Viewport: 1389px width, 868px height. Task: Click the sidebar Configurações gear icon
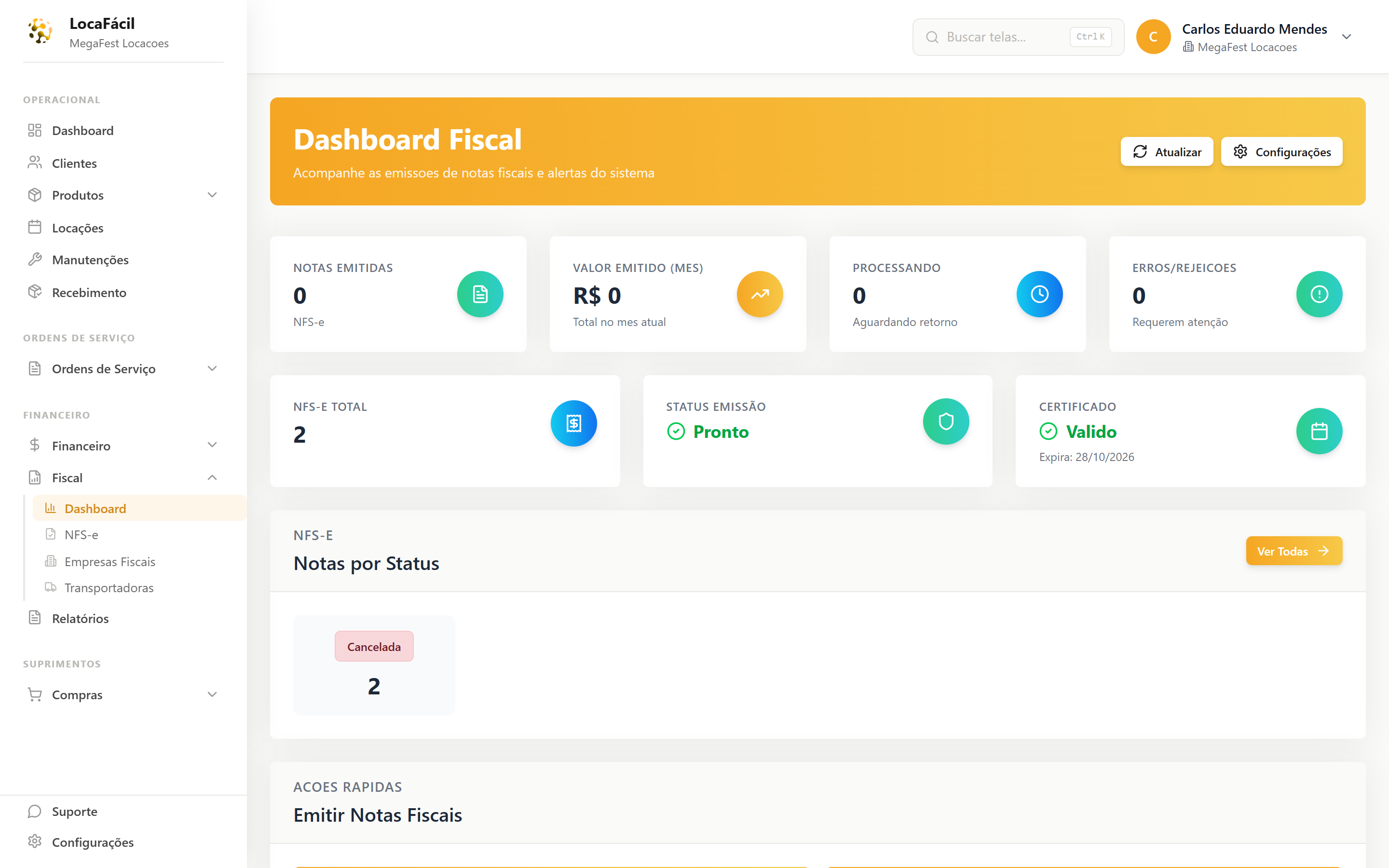pos(34,841)
